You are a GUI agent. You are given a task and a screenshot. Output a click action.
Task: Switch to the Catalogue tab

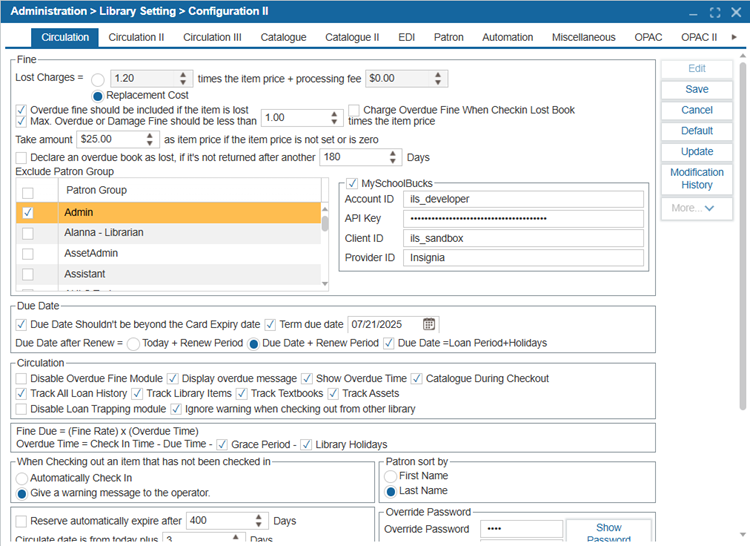tap(283, 38)
